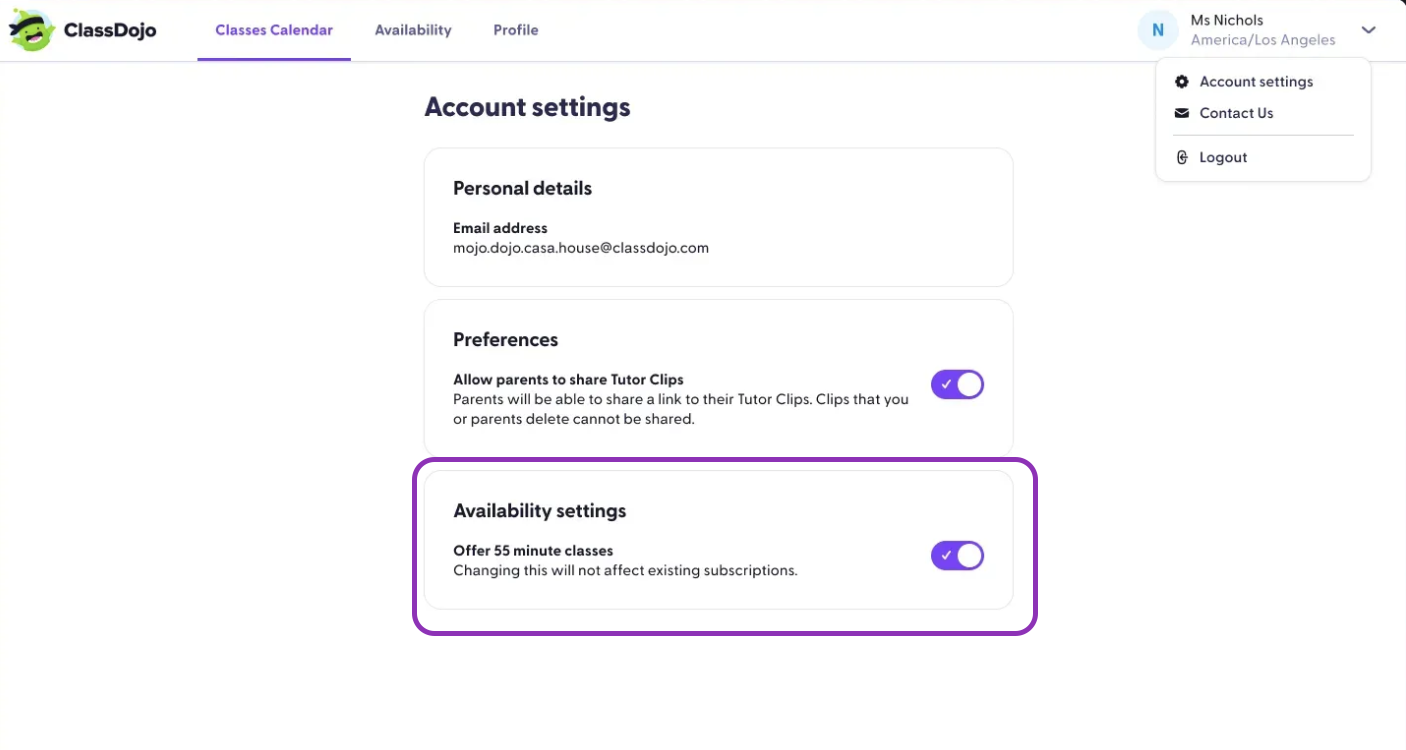Click the N avatar circle
Screen dimensions: 1406x750
[x=1158, y=30]
